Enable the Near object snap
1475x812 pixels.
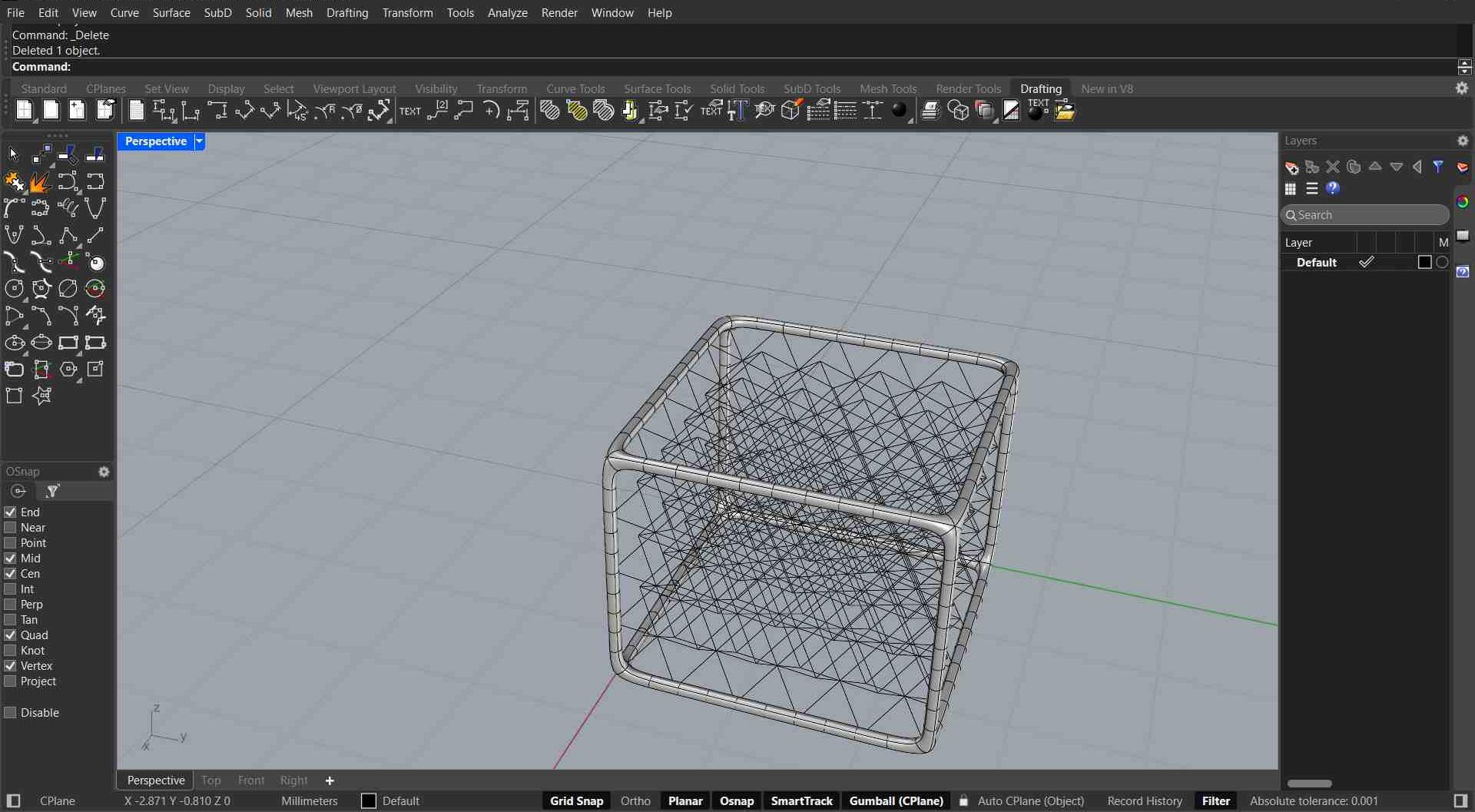[x=11, y=528]
